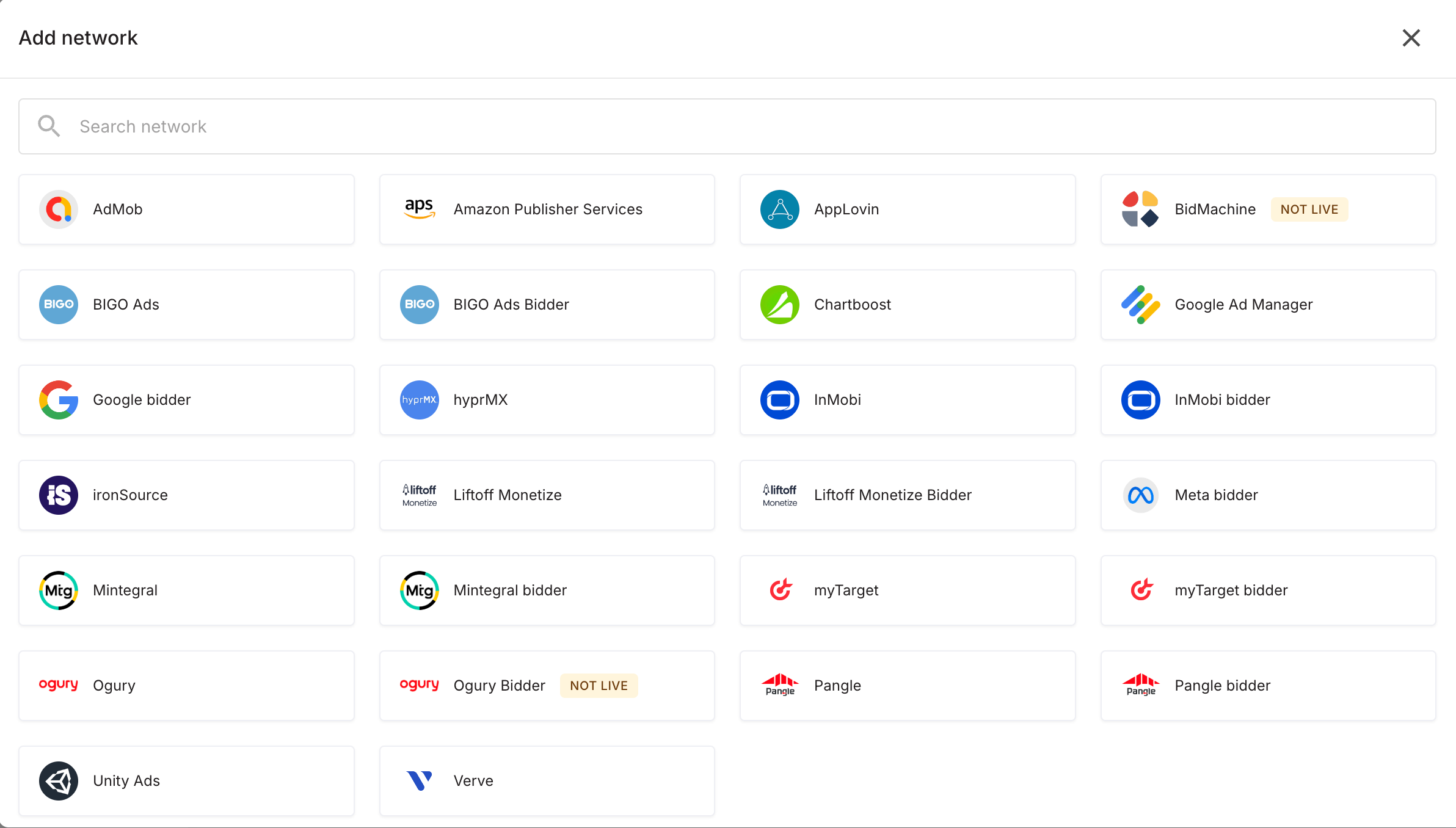
Task: Select the Google bidder label
Action: [142, 400]
